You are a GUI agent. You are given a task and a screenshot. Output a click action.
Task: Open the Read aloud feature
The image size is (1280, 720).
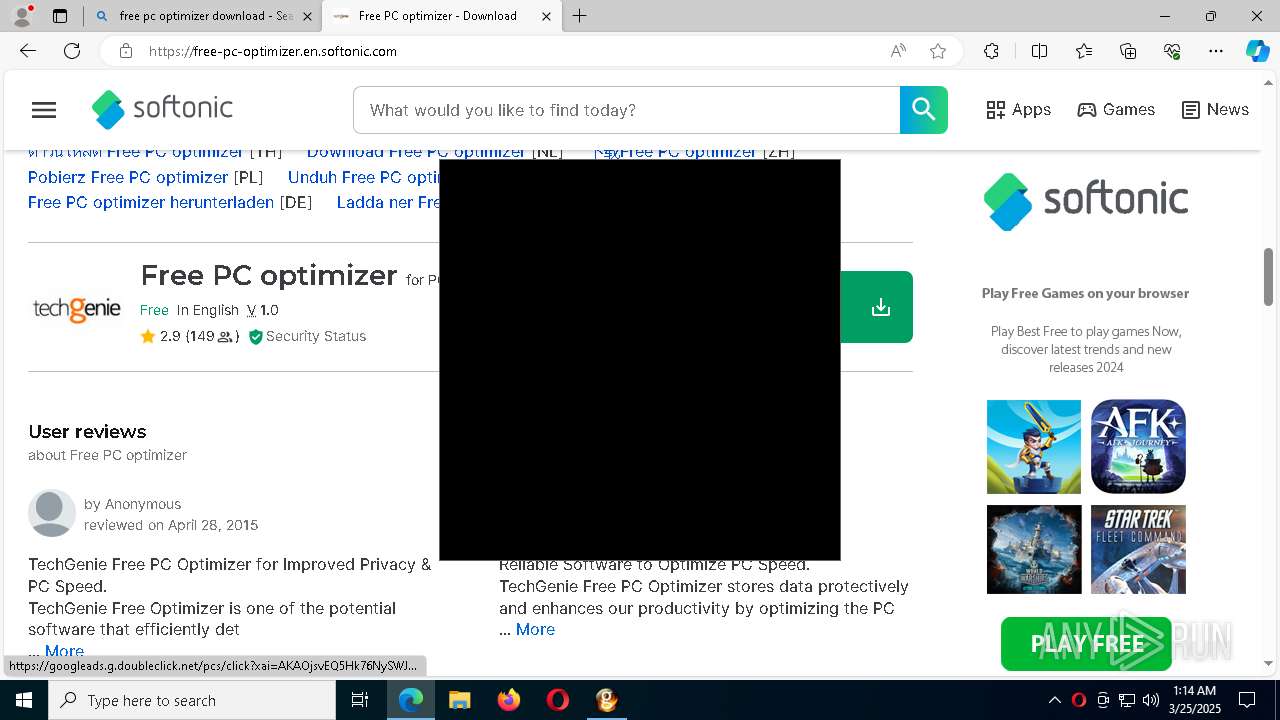point(898,51)
